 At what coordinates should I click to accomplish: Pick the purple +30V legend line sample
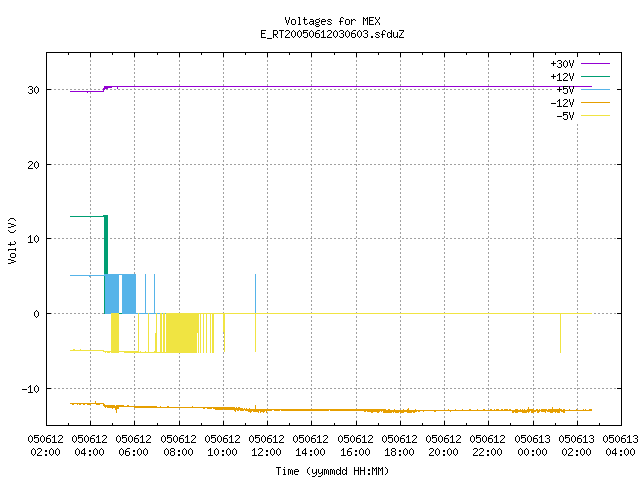tap(595, 64)
